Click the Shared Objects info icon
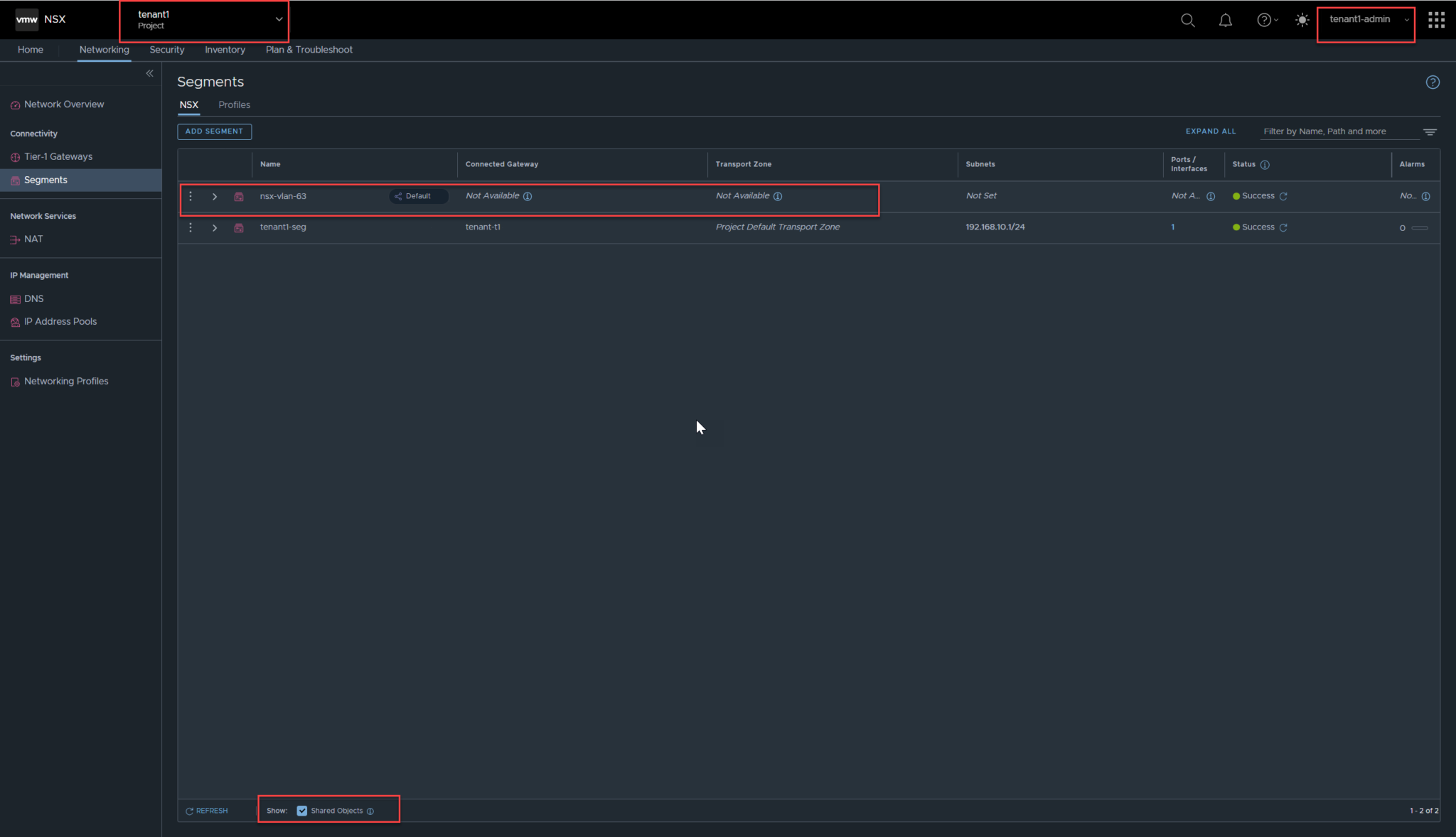The width and height of the screenshot is (1456, 837). (x=370, y=811)
